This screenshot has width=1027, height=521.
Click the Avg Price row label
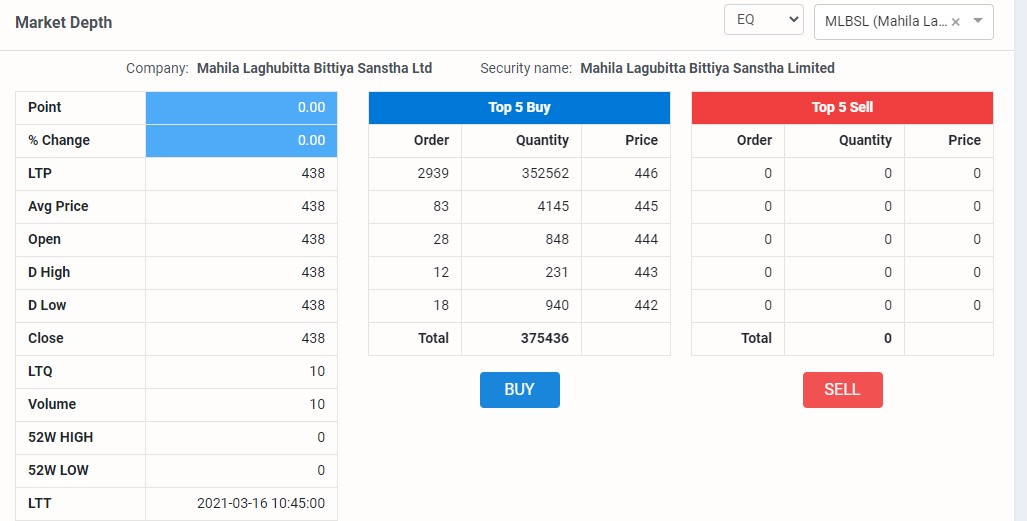pos(58,206)
